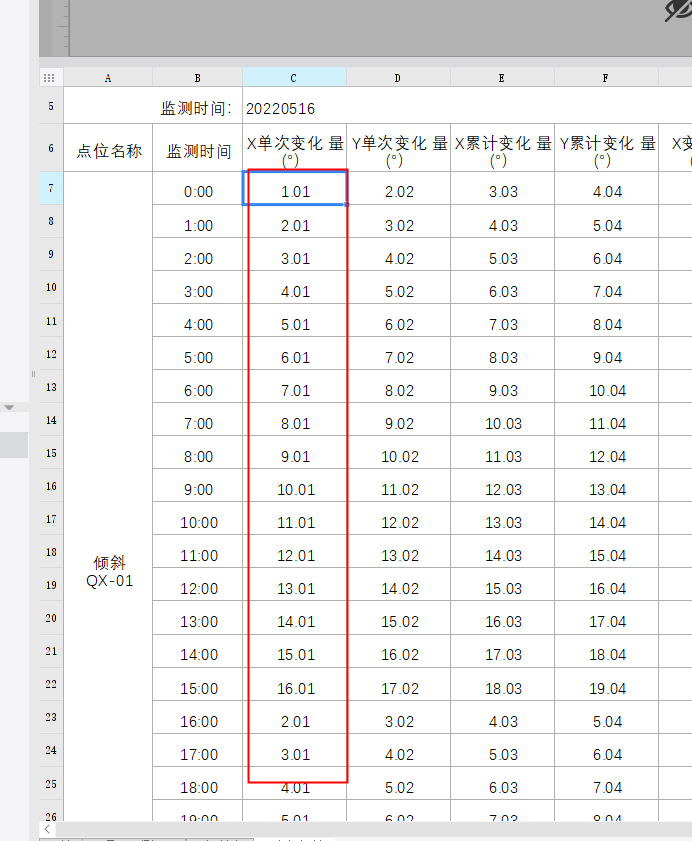Select the merged cell 倾斜 QX-01
692x841 pixels.
point(108,571)
